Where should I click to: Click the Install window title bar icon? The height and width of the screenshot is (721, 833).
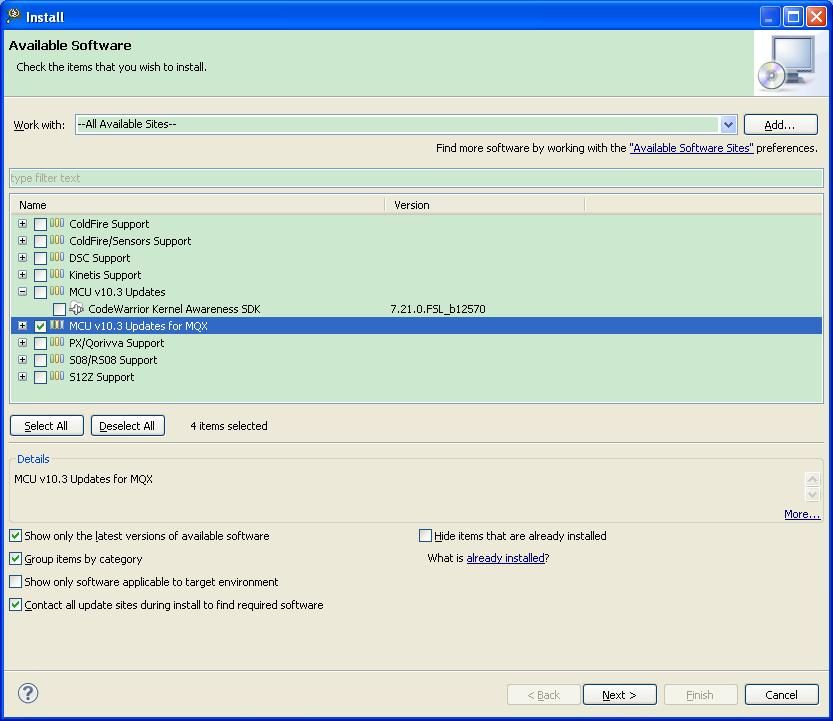click(x=14, y=16)
